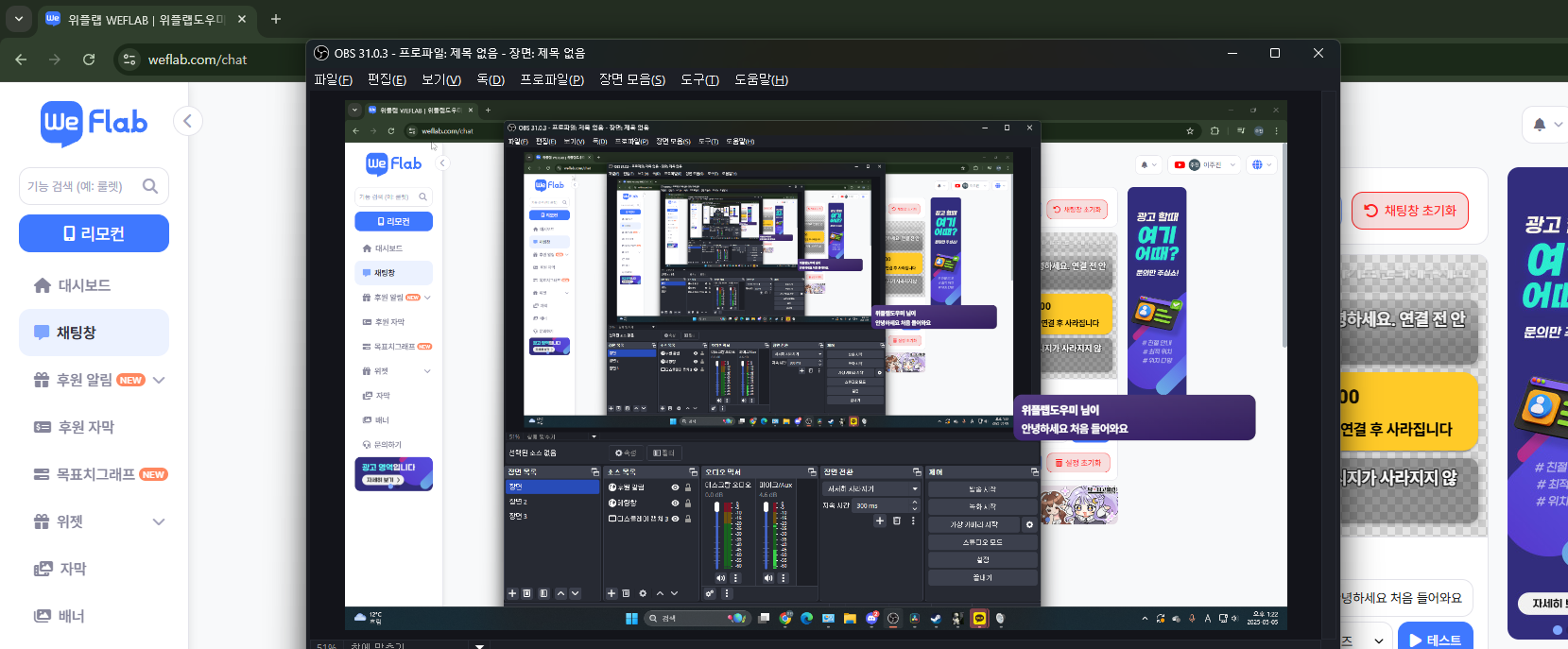Reload the weflab.com page
Viewport: 1568px width, 649px height.
tap(89, 60)
